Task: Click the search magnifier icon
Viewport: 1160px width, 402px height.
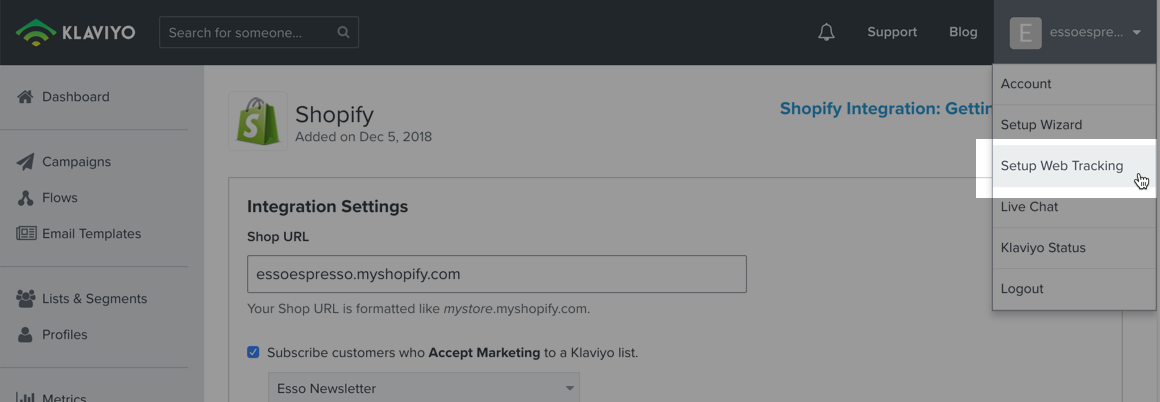Action: pos(343,33)
